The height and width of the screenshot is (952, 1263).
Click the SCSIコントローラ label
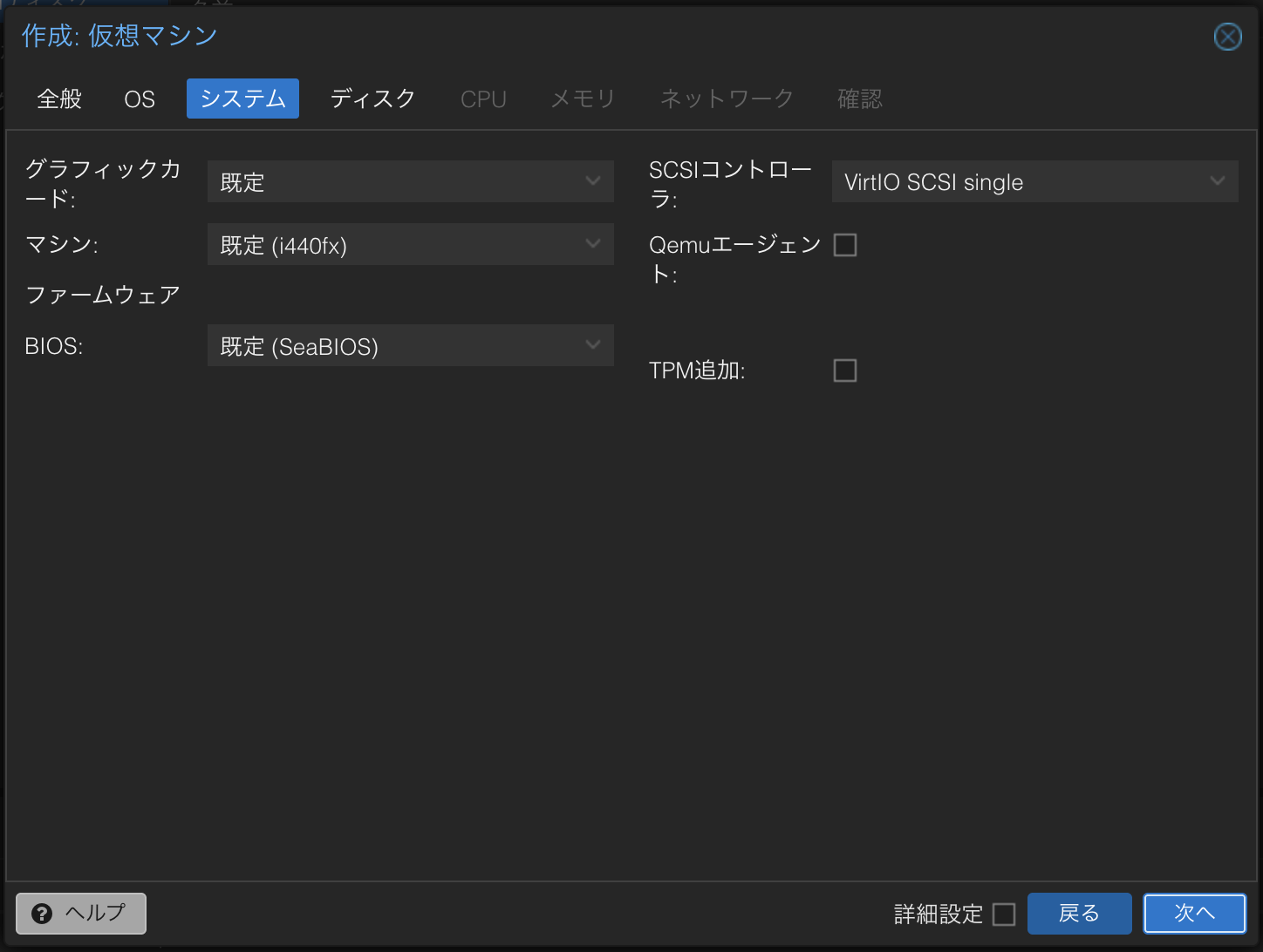(x=731, y=183)
